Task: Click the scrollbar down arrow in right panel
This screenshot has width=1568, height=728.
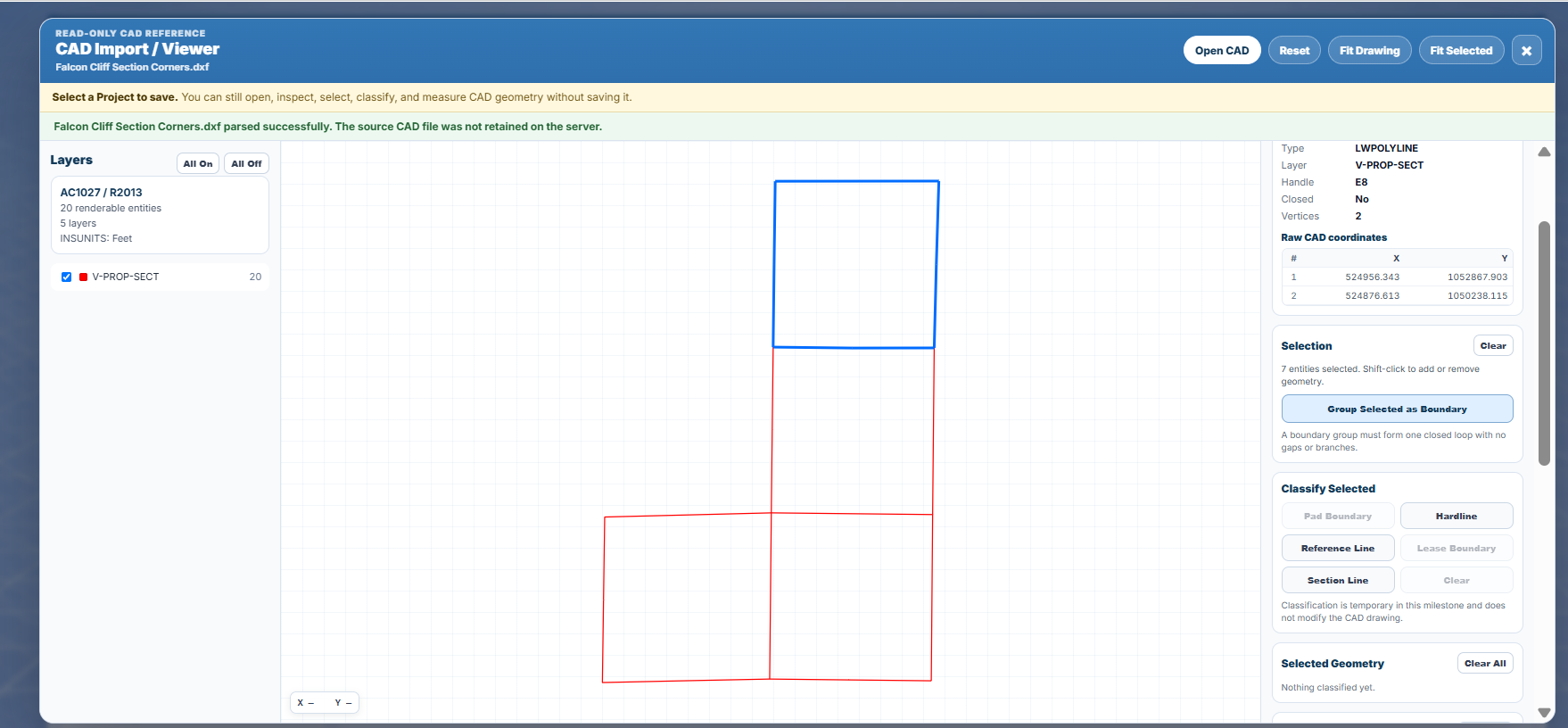Action: tap(1544, 712)
